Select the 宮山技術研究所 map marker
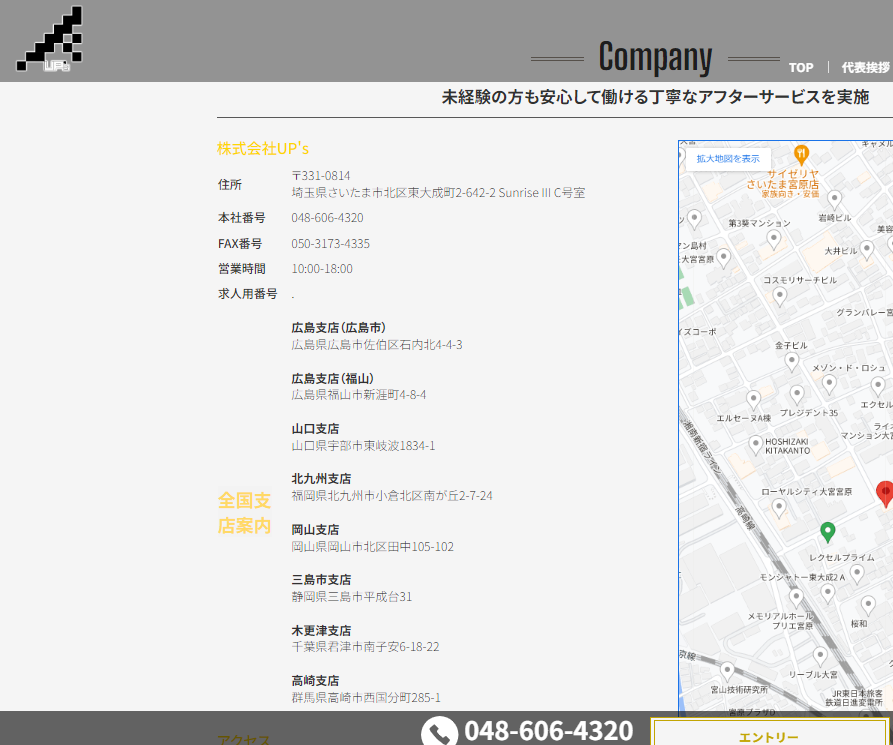This screenshot has width=893, height=745. [727, 671]
